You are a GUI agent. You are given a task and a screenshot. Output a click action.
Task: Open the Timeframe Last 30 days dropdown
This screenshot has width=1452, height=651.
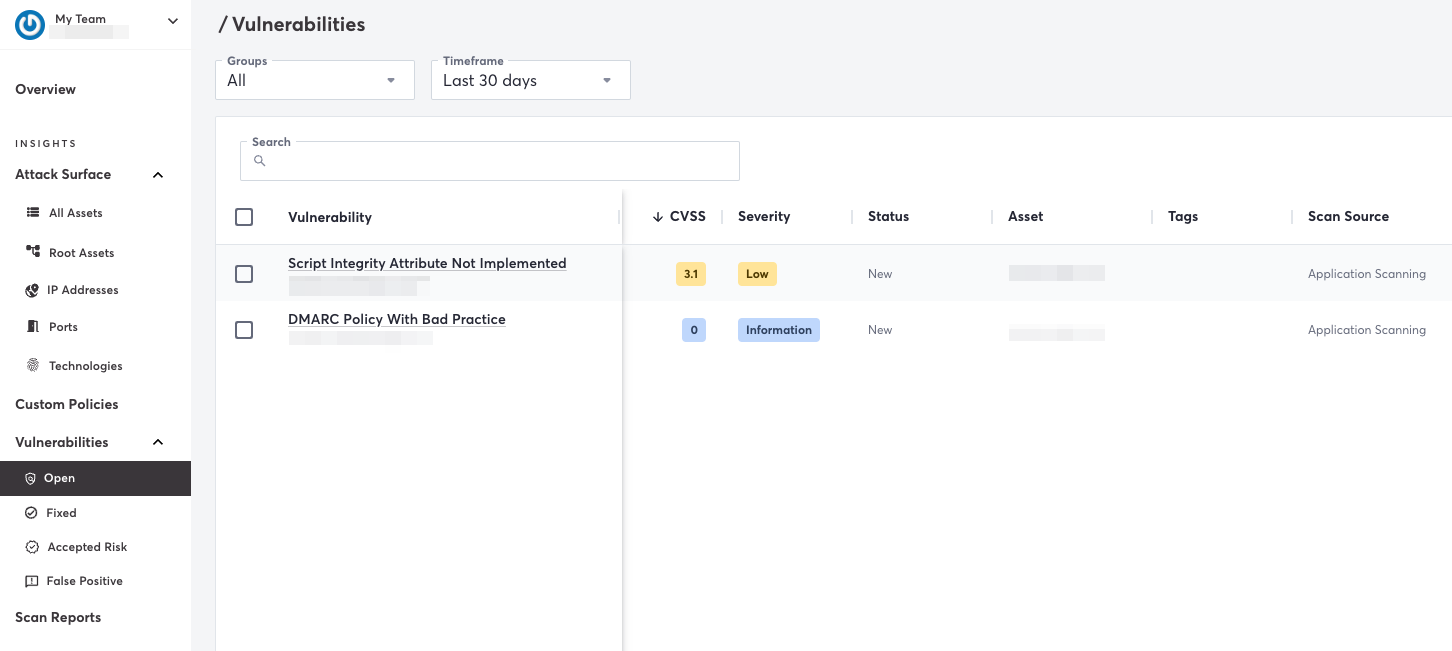531,80
